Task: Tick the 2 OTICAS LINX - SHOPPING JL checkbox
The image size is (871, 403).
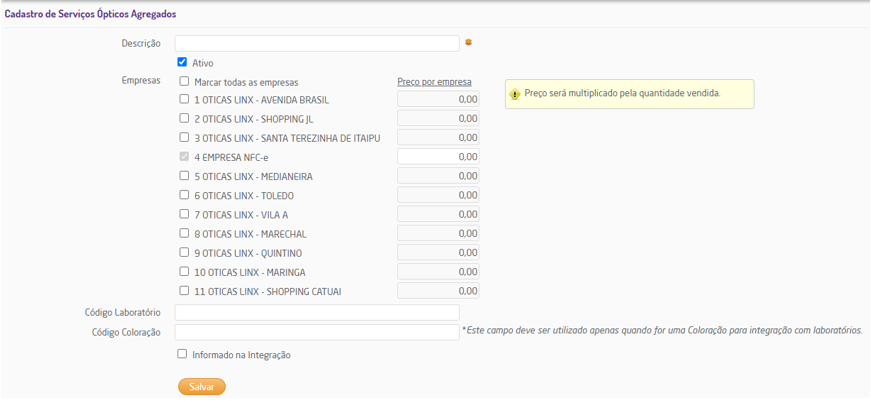Action: (184, 118)
